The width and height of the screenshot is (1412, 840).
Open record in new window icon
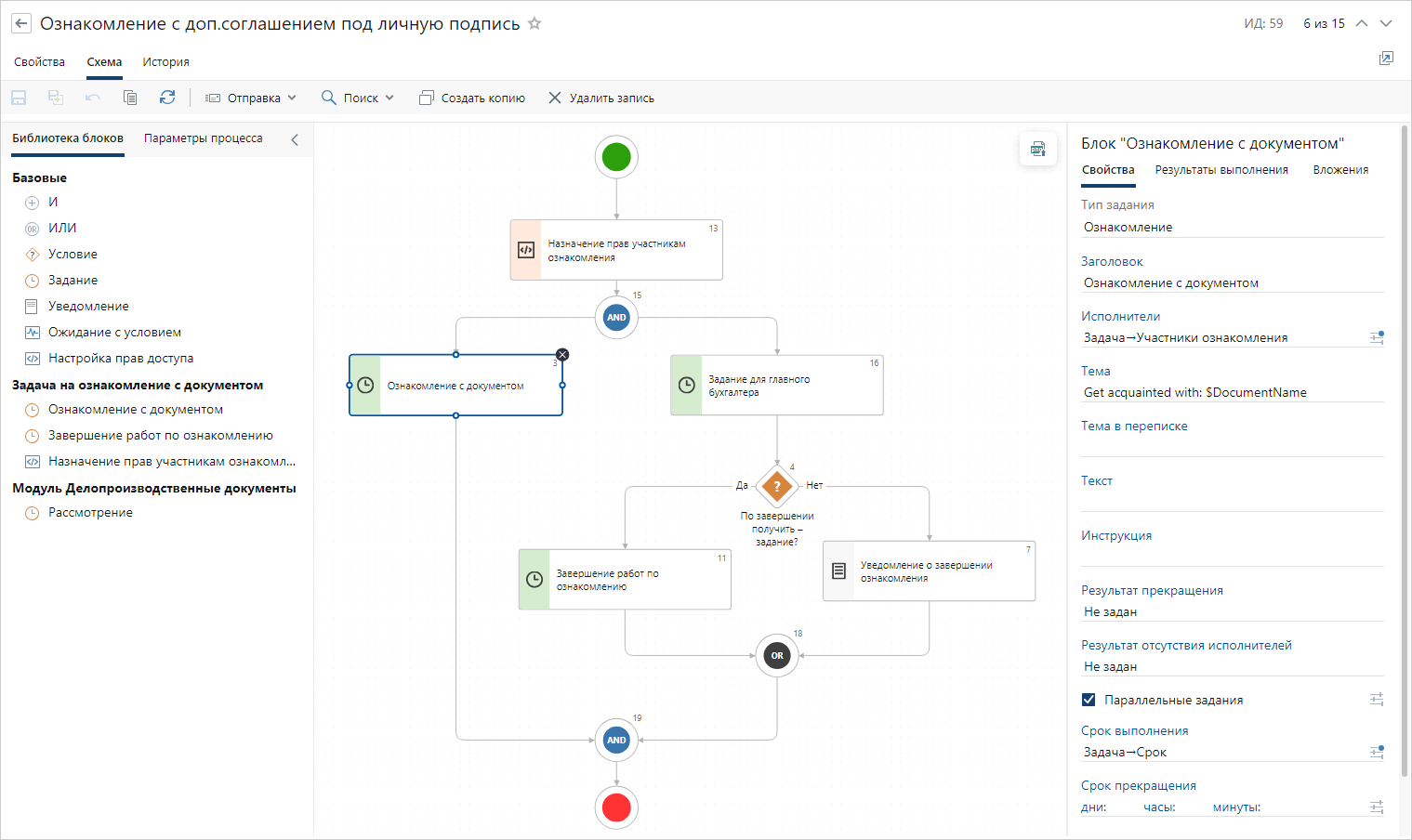(1386, 59)
